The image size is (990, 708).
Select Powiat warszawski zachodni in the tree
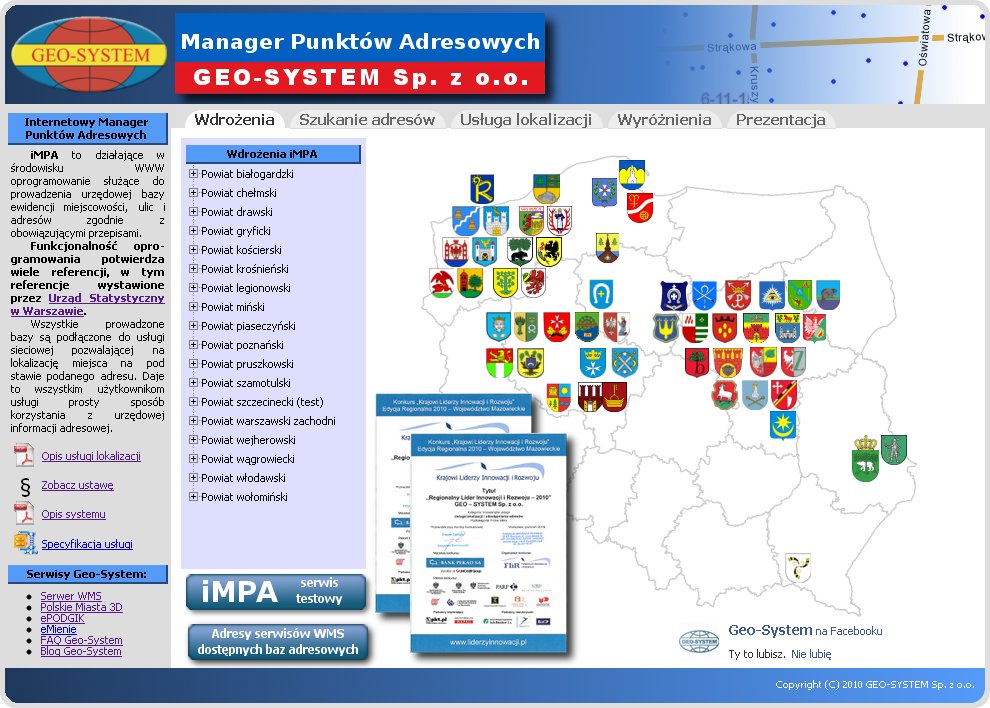268,421
